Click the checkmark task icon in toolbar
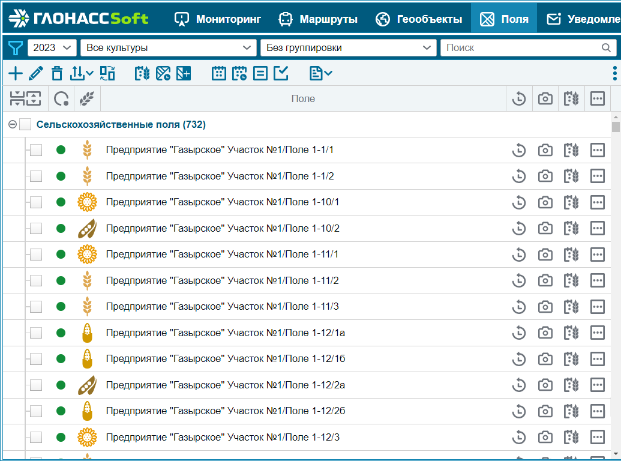Image resolution: width=621 pixels, height=461 pixels. pos(281,74)
